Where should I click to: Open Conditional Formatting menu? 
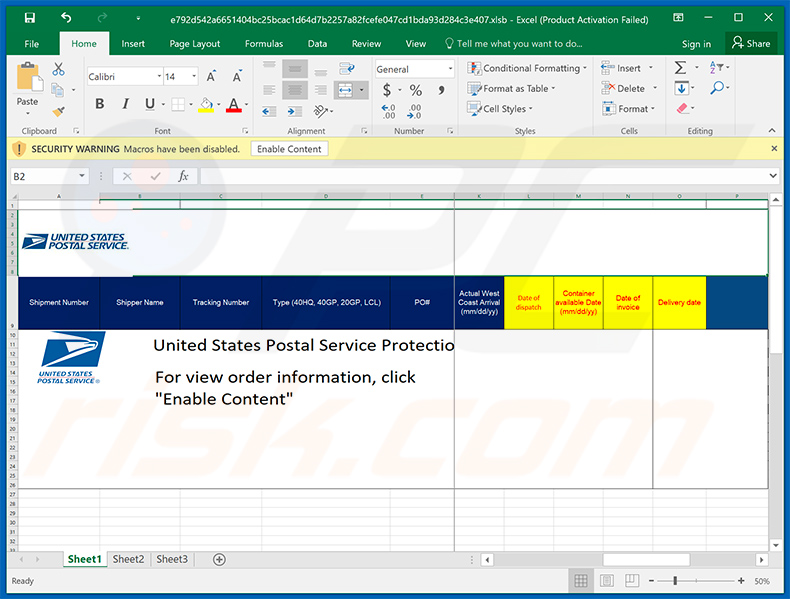point(527,68)
